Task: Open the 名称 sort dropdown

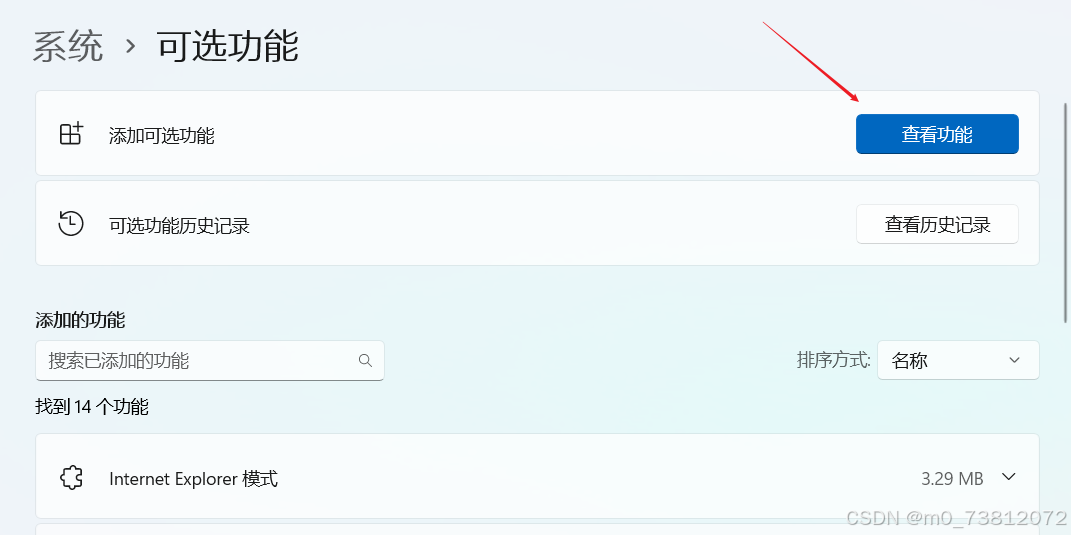Action: [957, 360]
